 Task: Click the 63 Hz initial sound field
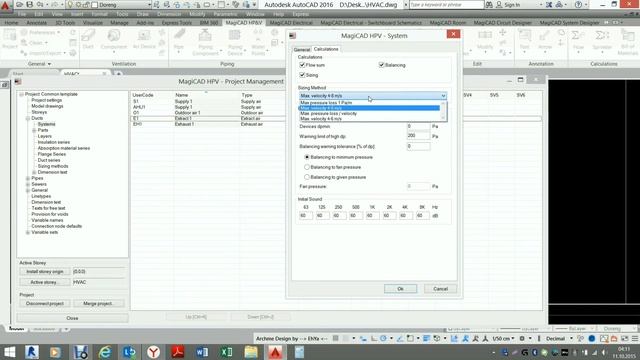(x=306, y=216)
